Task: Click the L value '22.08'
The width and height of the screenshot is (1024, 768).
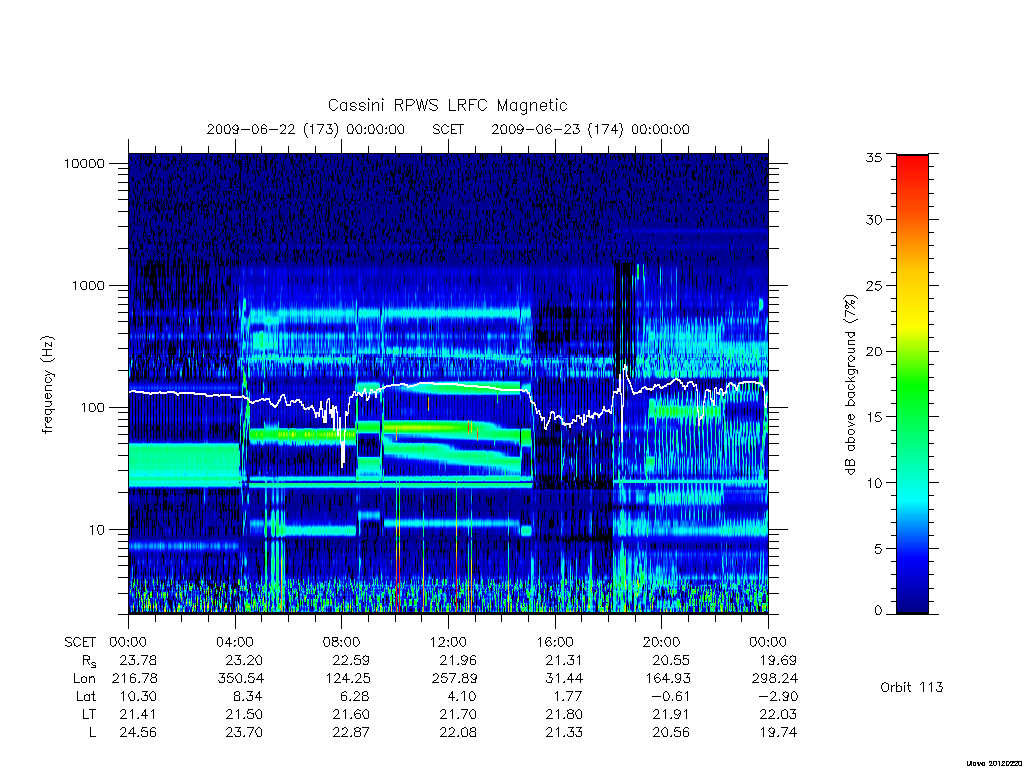Action: [458, 733]
